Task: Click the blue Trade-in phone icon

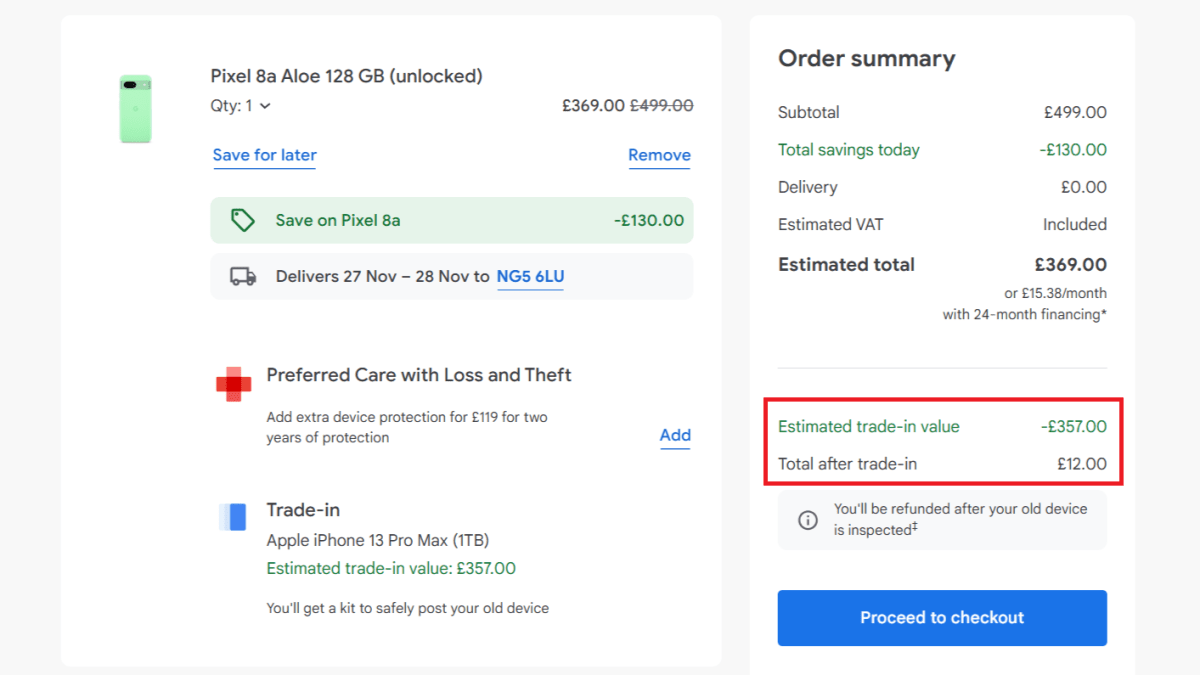Action: (232, 517)
